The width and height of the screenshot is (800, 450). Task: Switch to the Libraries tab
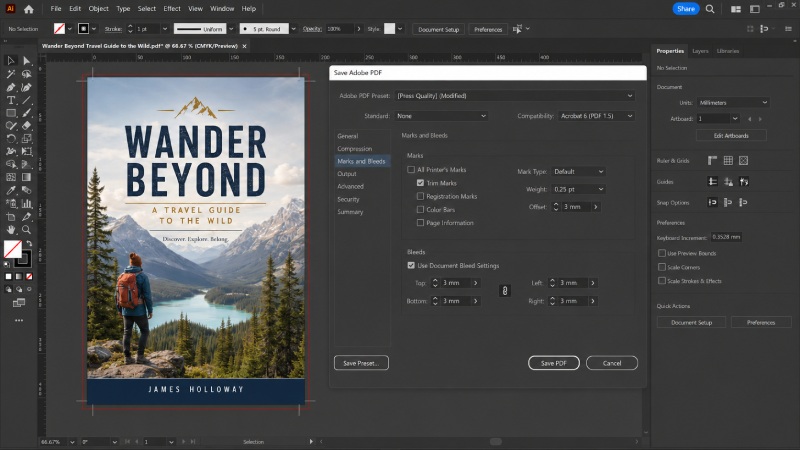coord(728,51)
